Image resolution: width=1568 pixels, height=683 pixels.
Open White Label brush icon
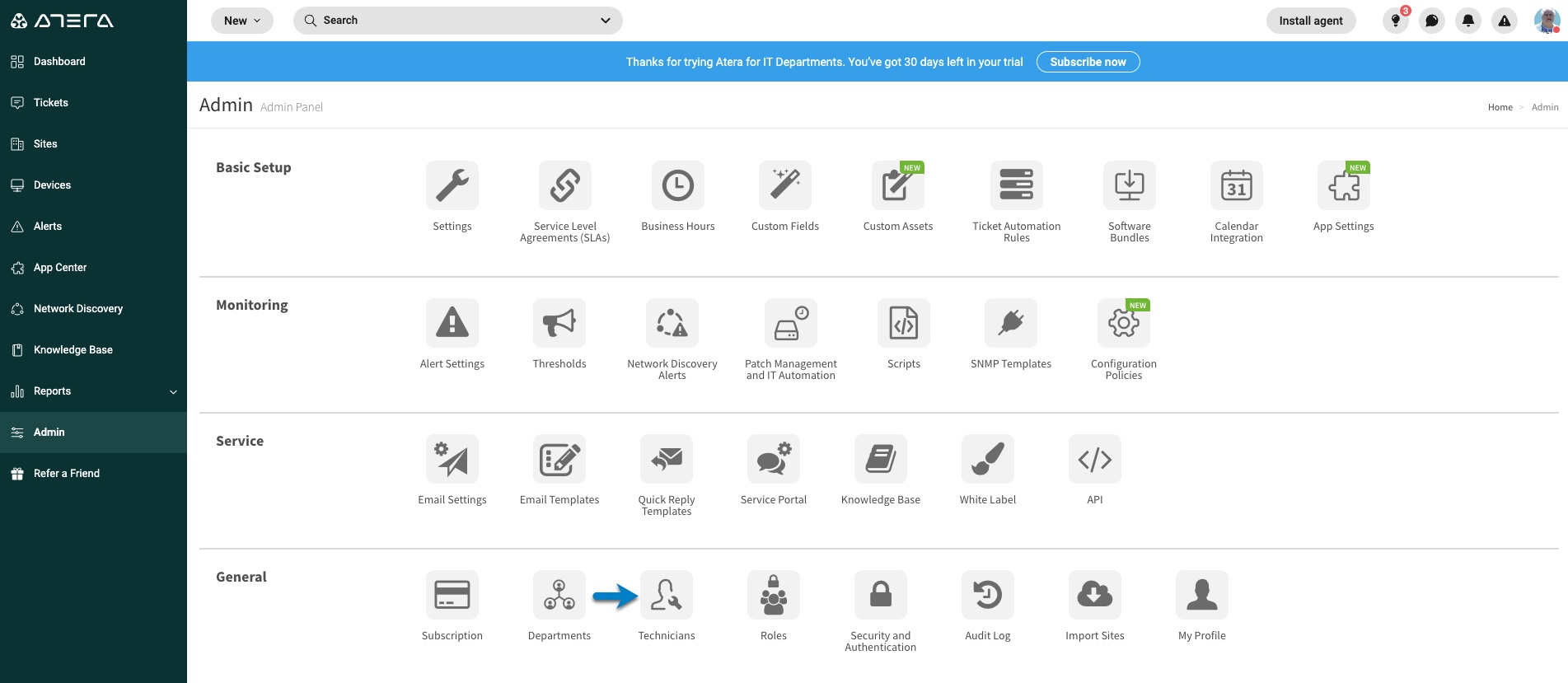pyautogui.click(x=988, y=459)
